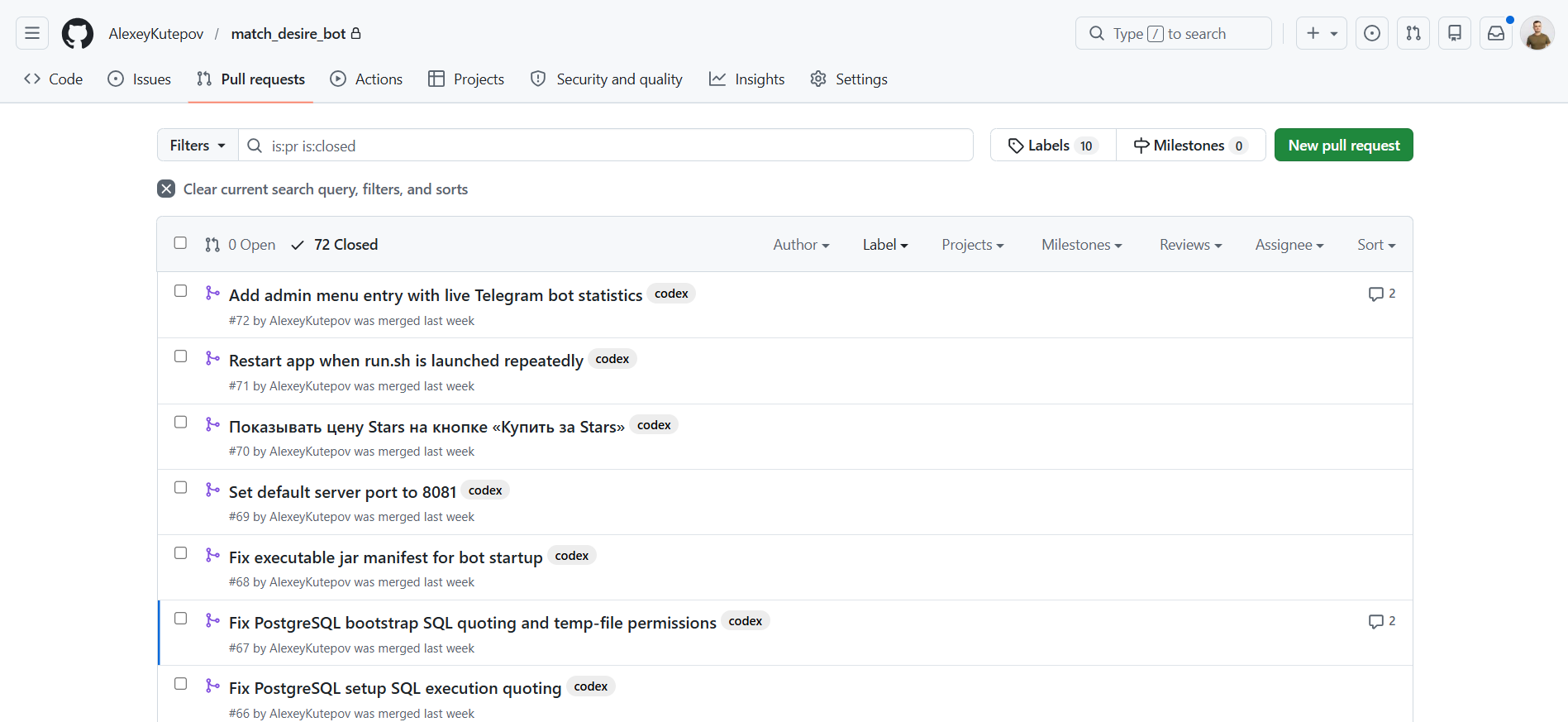Image resolution: width=1568 pixels, height=722 pixels.
Task: Click search magnifier icon in filter box
Action: click(x=255, y=146)
